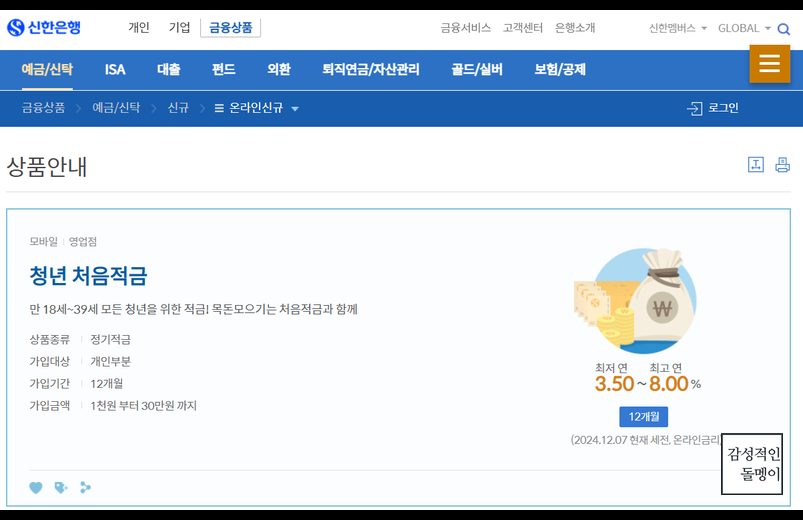The image size is (803, 520).
Task: Open the 보험/공제 menu
Action: click(560, 69)
